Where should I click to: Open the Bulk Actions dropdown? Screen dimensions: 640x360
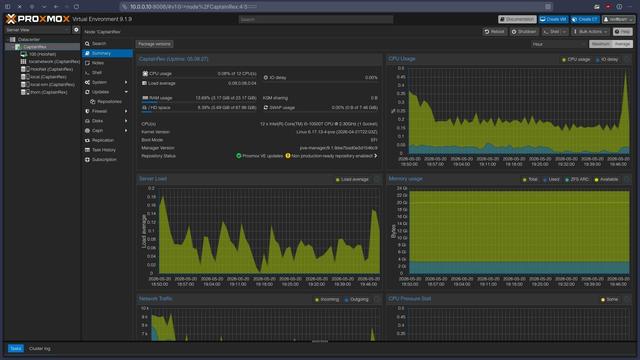coord(590,31)
